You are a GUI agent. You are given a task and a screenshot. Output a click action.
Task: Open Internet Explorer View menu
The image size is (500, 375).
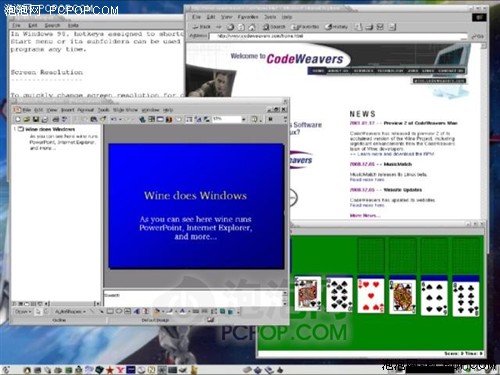coord(227,17)
